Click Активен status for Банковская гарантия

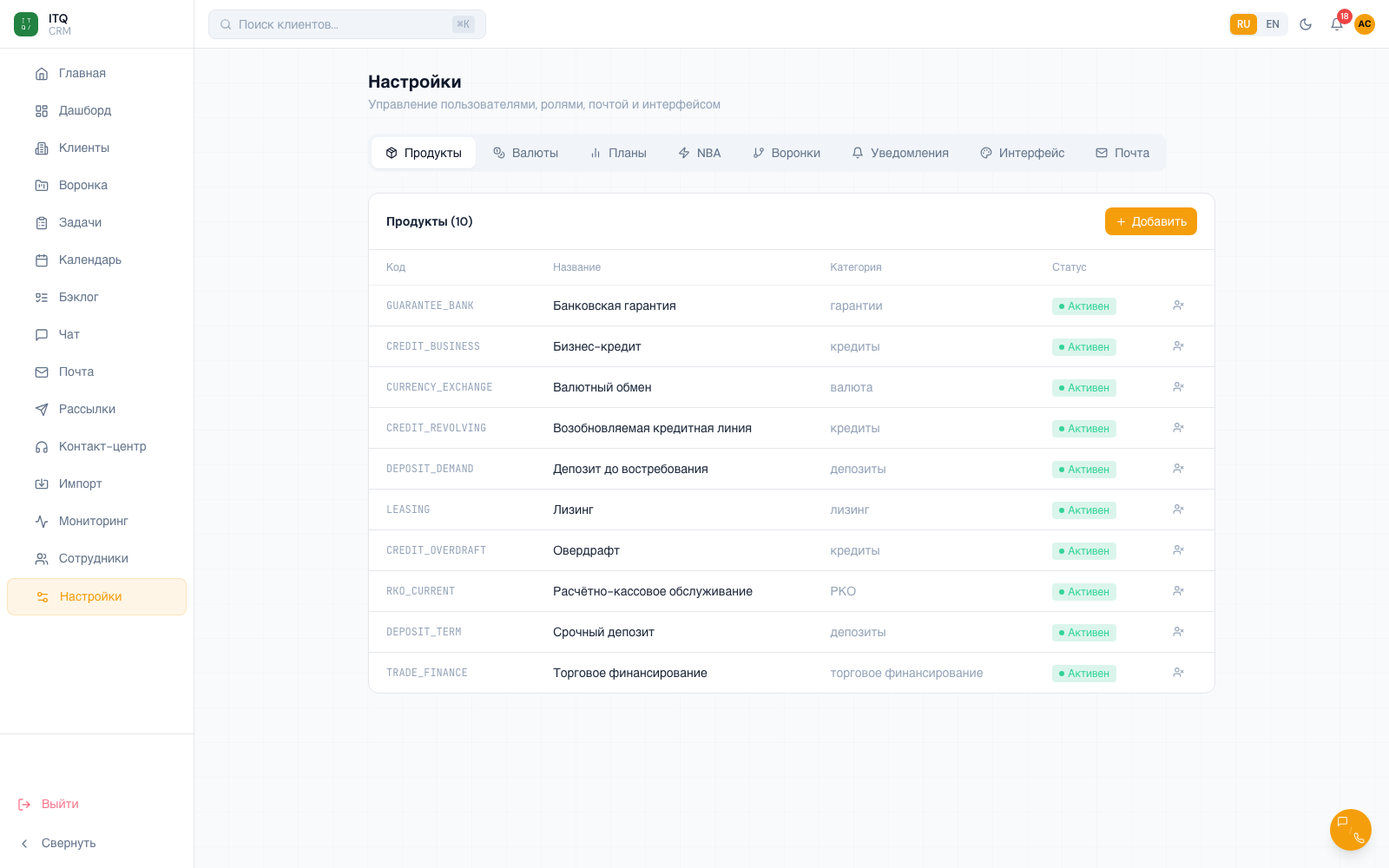[1084, 306]
